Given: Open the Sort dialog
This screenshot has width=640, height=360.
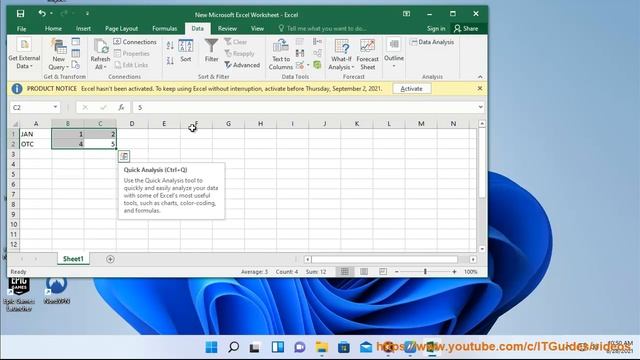Looking at the screenshot, I should click(186, 51).
